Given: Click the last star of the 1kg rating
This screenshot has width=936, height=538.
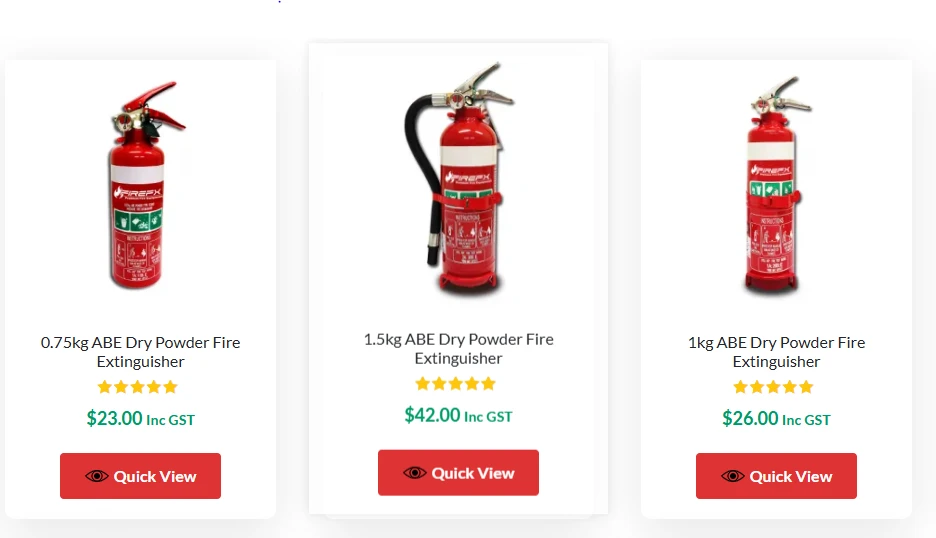Looking at the screenshot, I should pyautogui.click(x=806, y=387).
